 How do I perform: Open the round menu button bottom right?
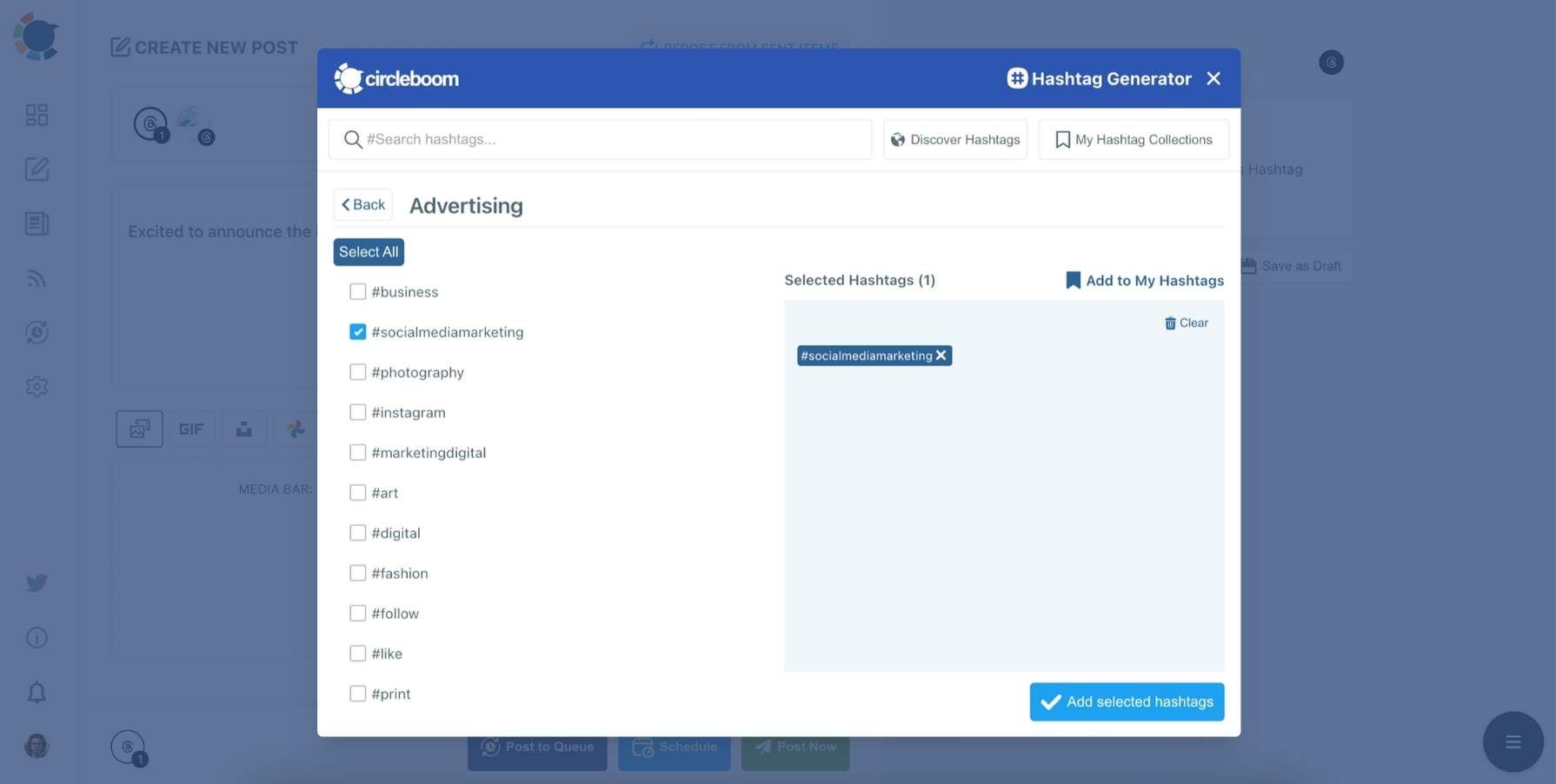1513,741
